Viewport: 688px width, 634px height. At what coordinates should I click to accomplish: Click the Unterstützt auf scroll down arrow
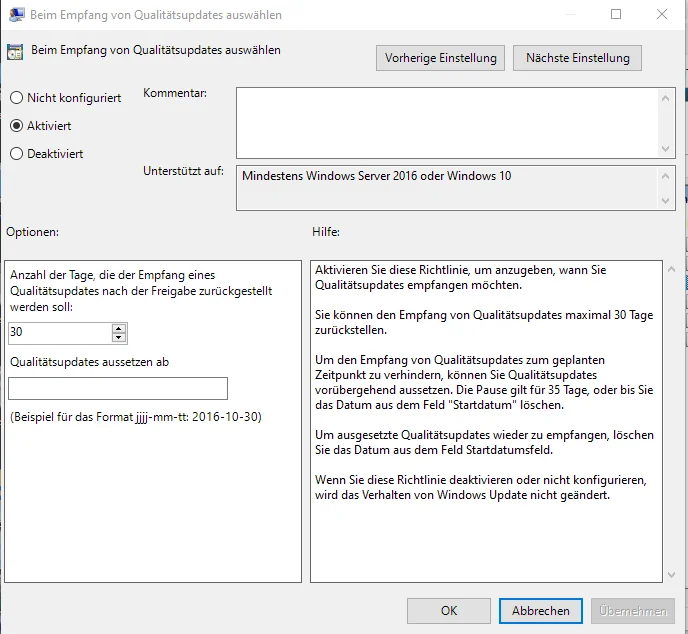[666, 201]
